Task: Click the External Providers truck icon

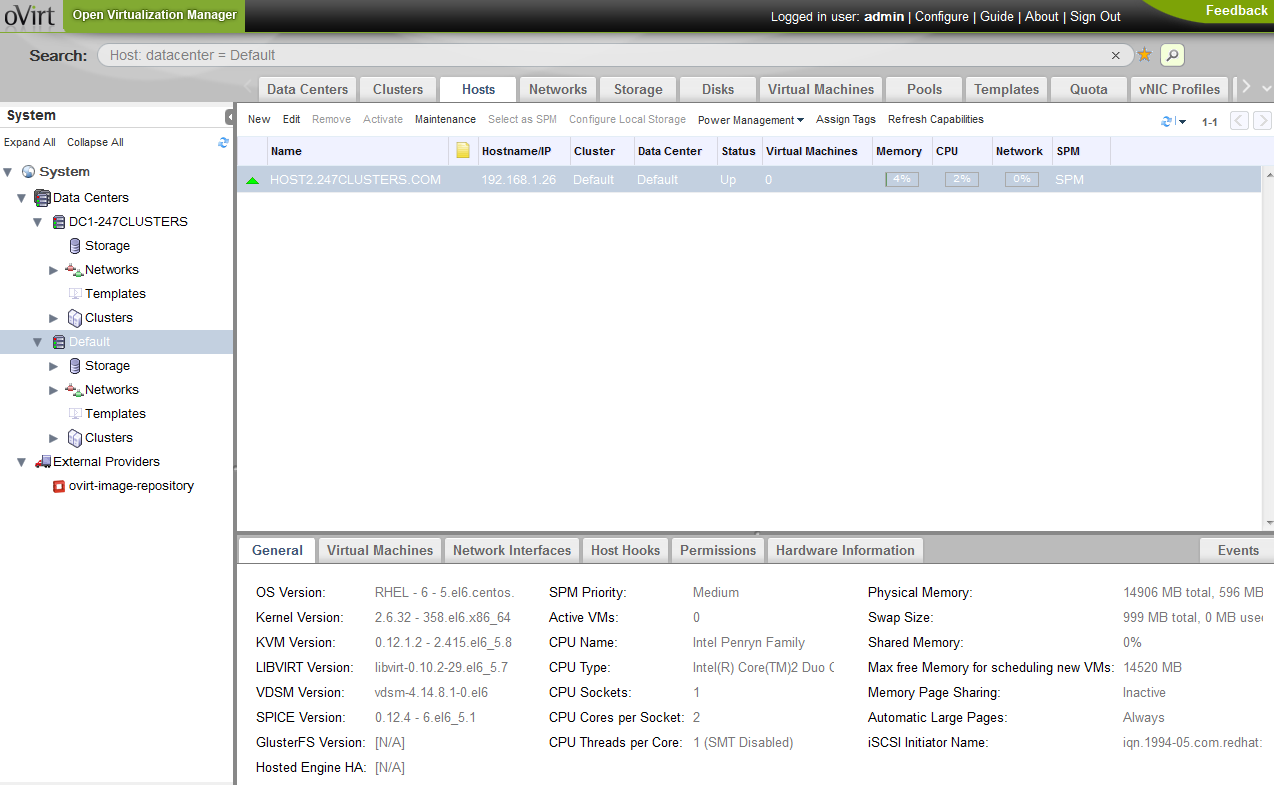Action: (43, 462)
